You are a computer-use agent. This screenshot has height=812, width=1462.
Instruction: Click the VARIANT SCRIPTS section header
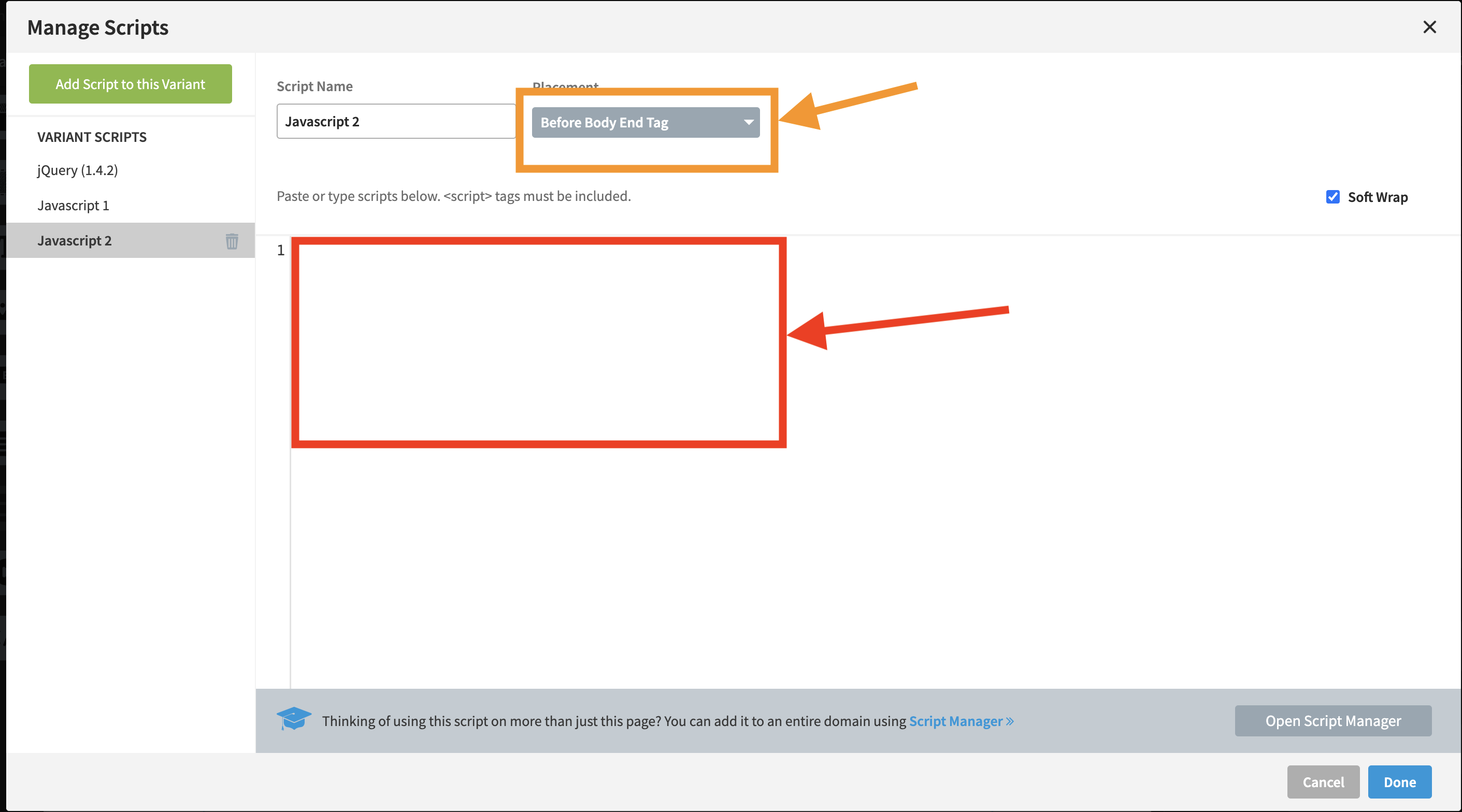(x=92, y=137)
